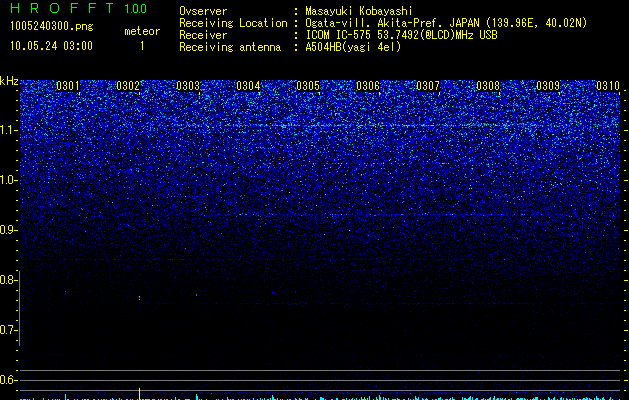Click the 0305 time marker
629x400 pixels.
(308, 86)
